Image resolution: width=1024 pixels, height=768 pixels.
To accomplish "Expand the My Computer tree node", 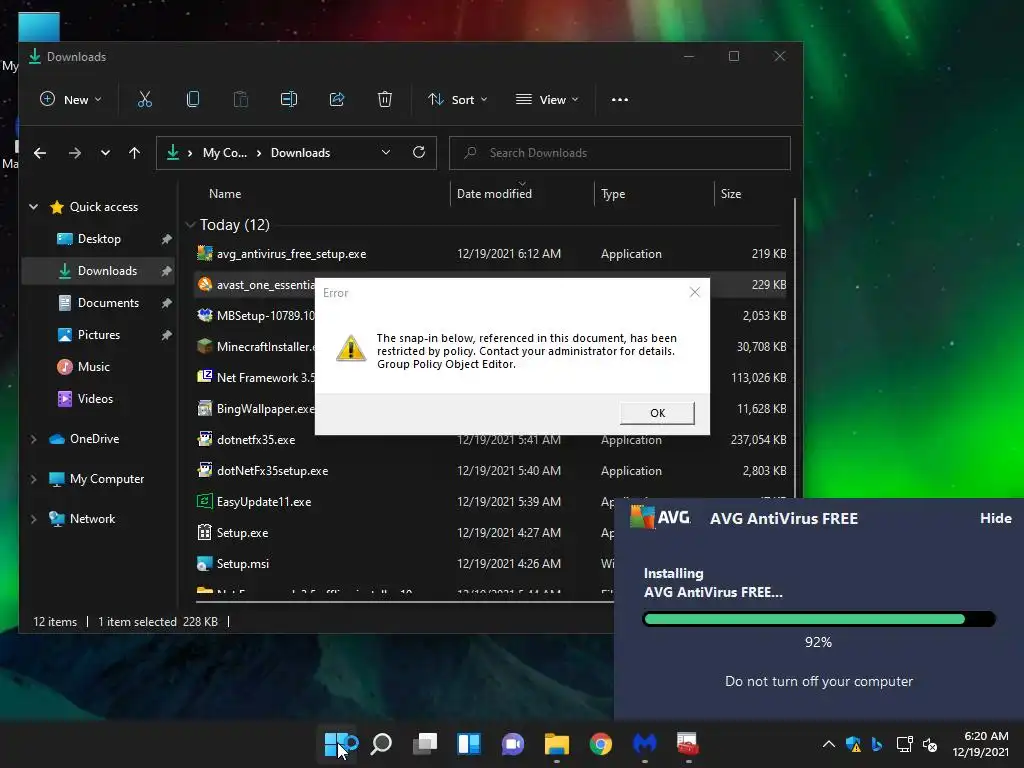I will pos(33,479).
